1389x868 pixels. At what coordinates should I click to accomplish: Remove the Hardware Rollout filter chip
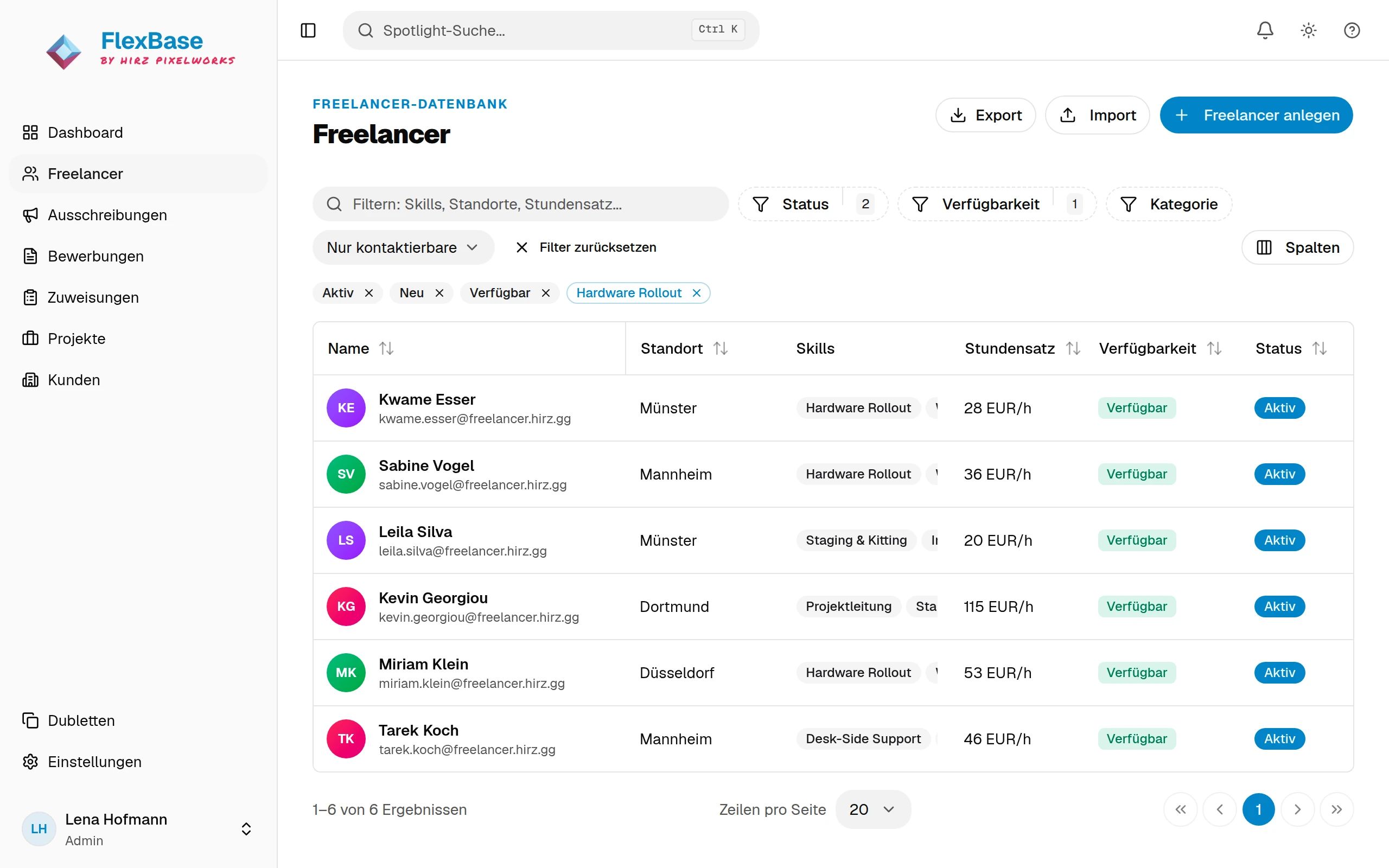[x=696, y=293]
